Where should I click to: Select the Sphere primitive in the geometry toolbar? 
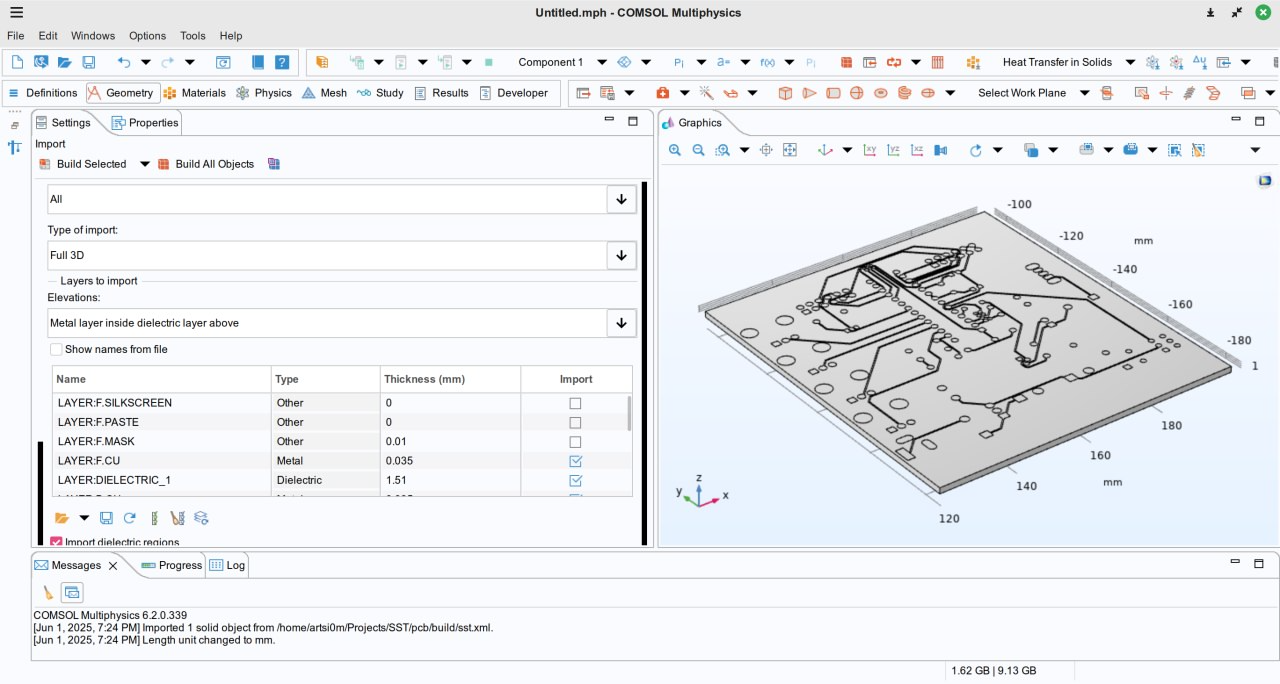pos(856,93)
